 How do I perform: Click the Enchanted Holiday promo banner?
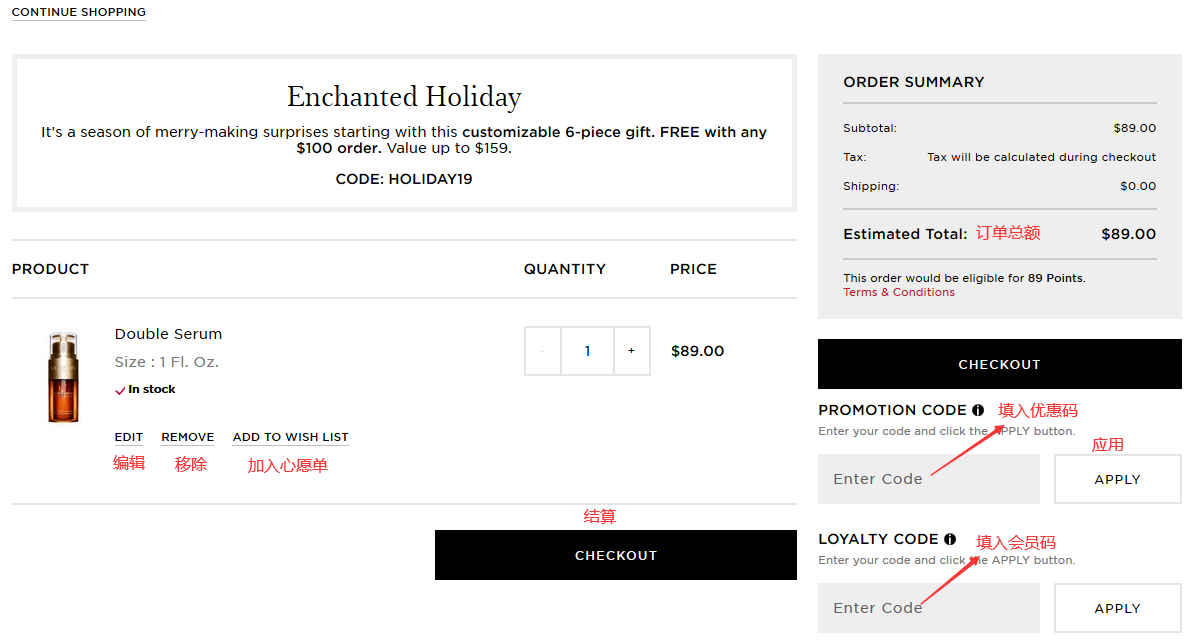[x=404, y=133]
